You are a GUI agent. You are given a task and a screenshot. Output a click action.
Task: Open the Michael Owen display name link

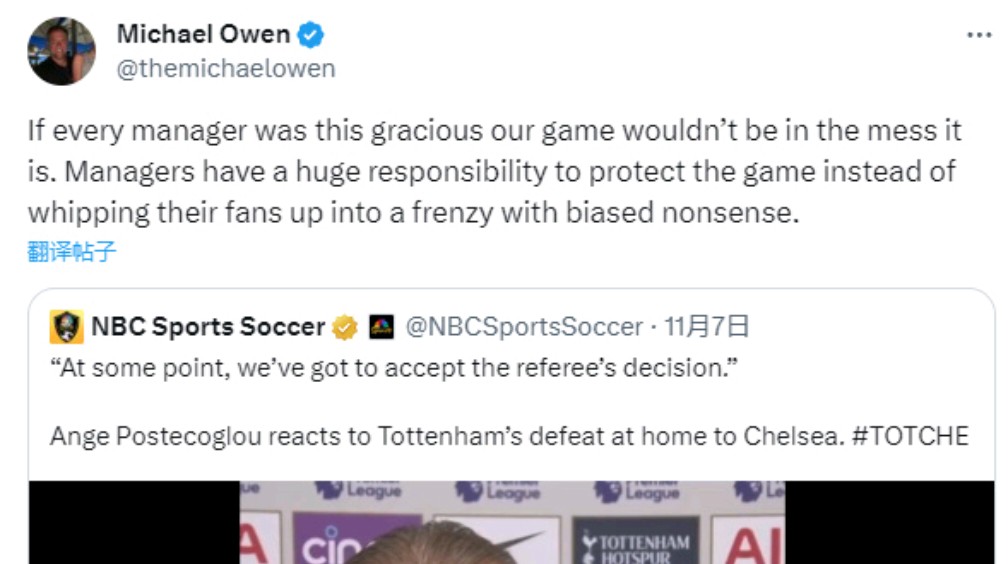pos(203,34)
